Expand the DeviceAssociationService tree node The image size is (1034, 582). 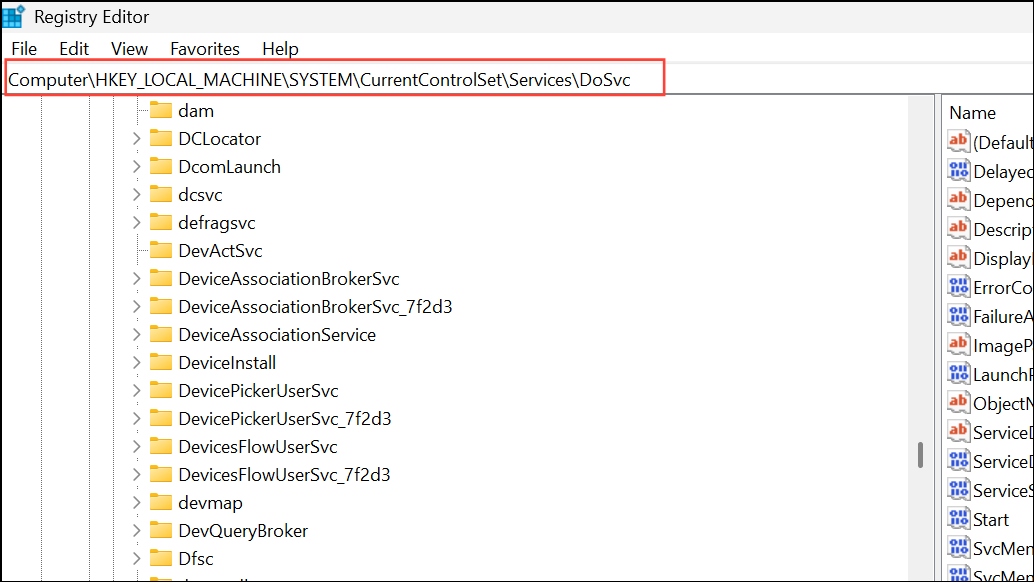click(x=137, y=334)
